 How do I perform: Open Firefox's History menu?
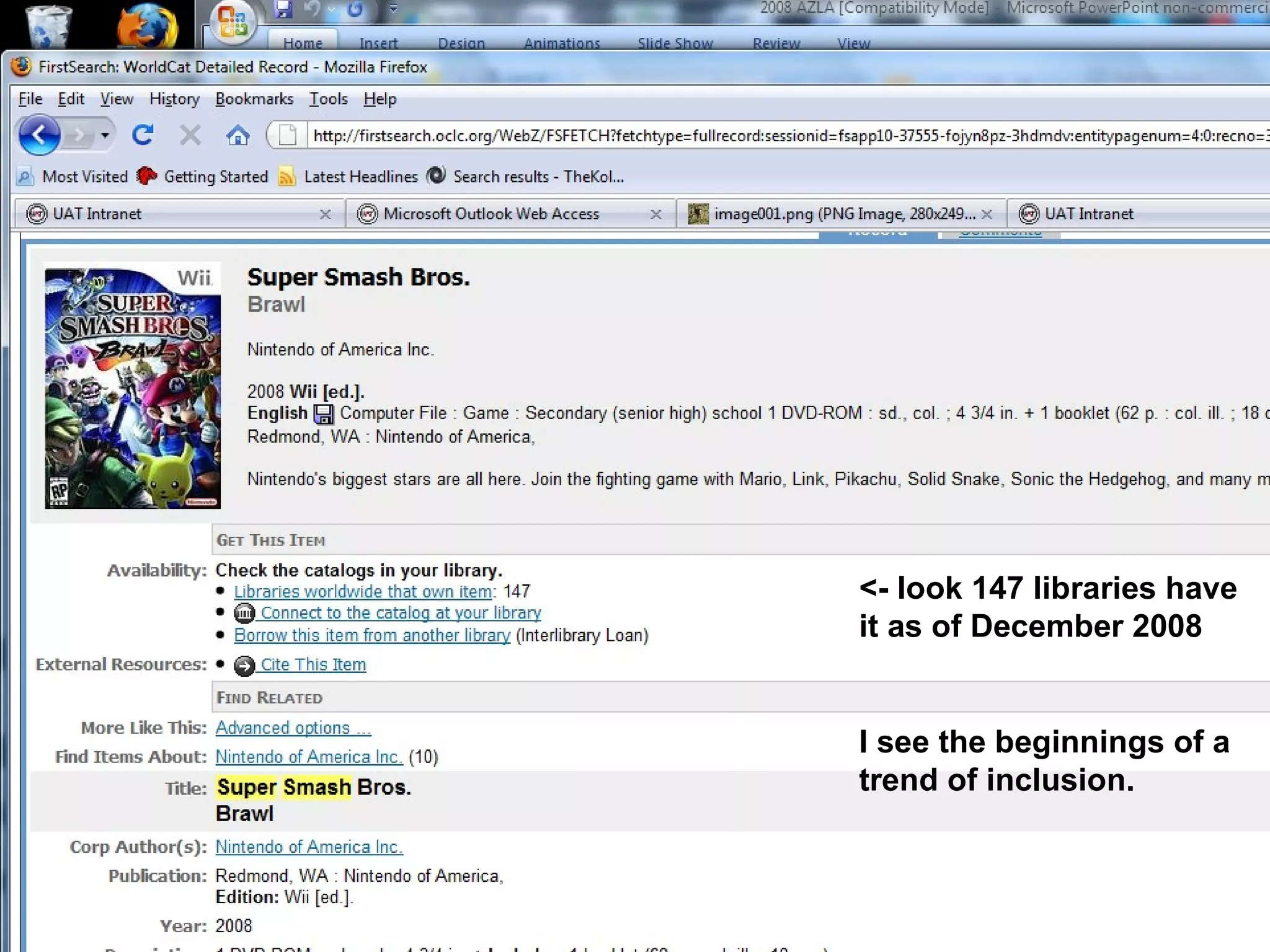[174, 99]
